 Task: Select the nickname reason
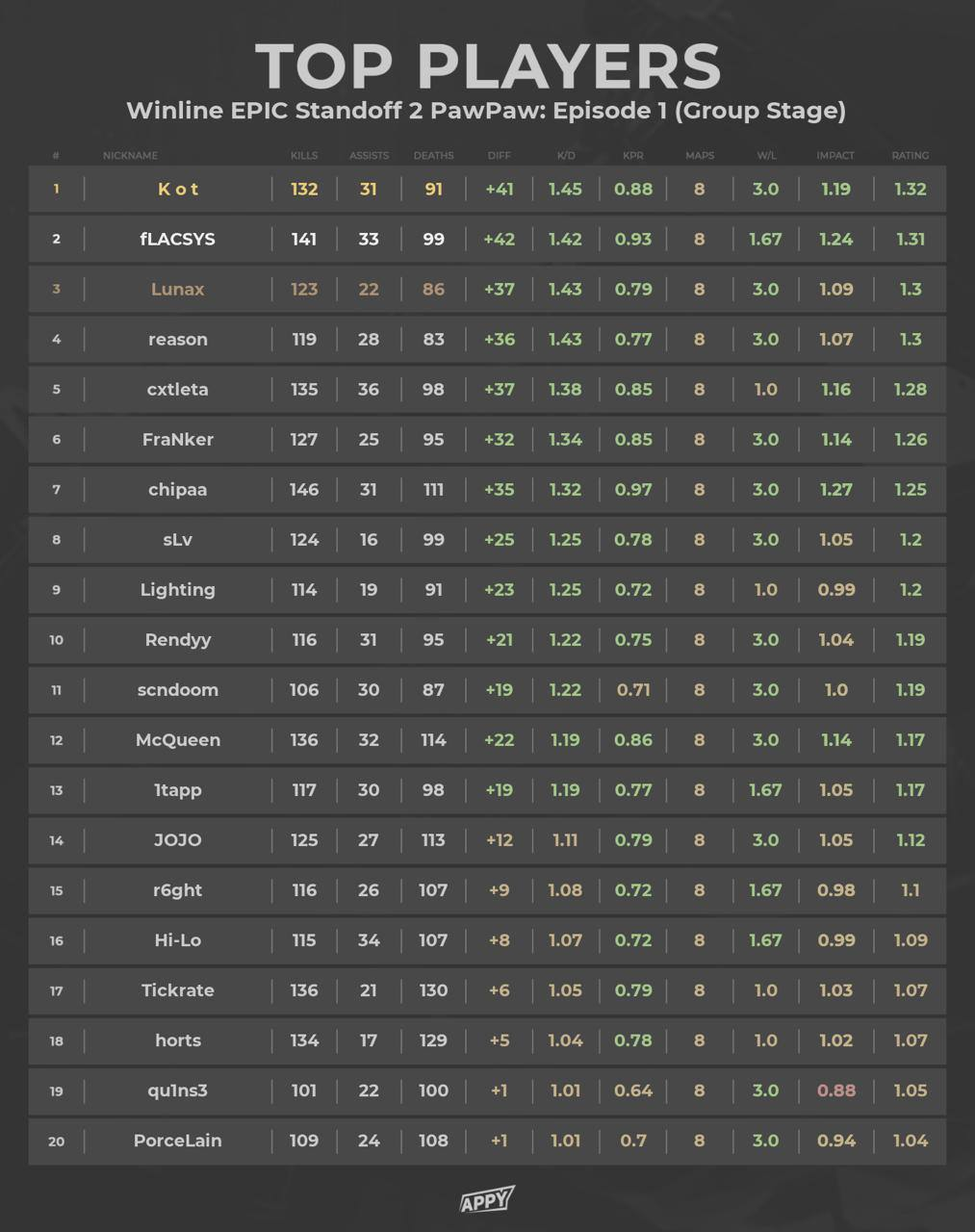click(178, 339)
